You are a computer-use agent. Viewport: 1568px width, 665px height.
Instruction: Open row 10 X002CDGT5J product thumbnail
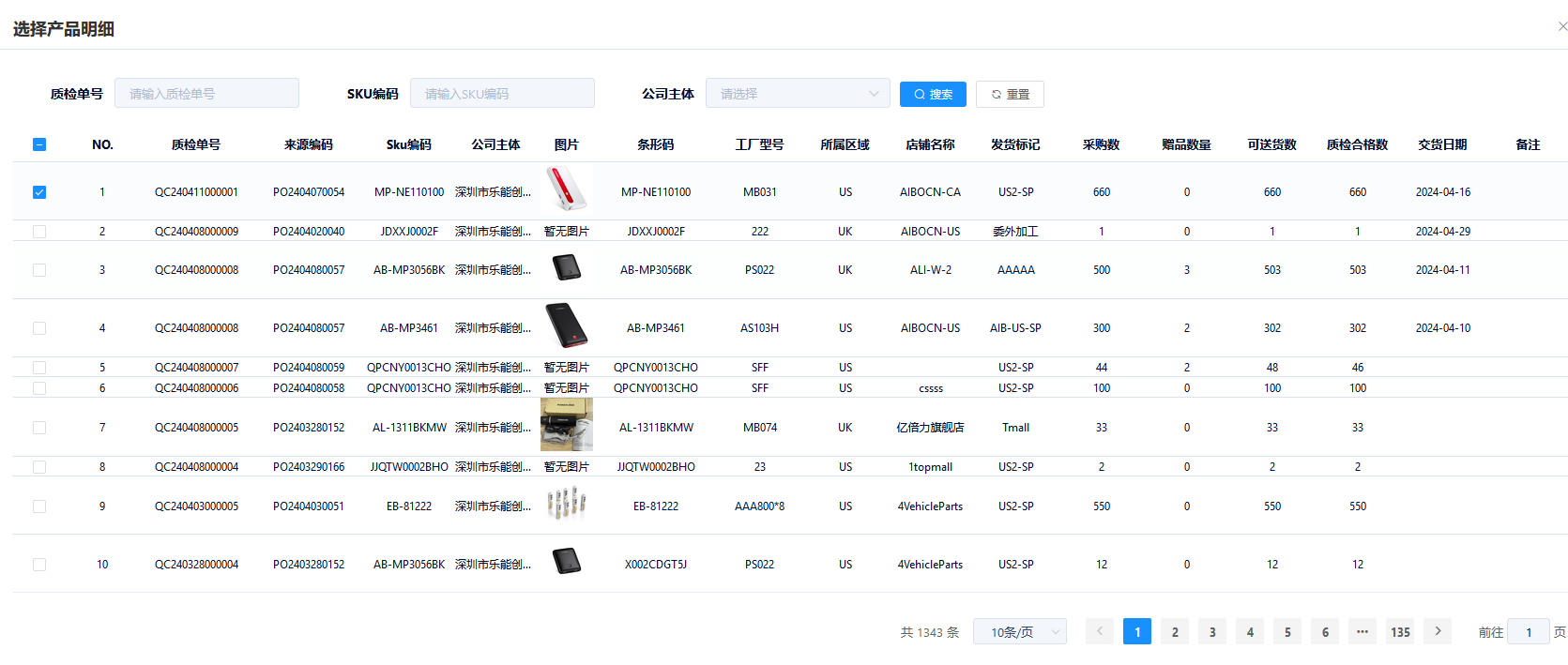[x=567, y=563]
